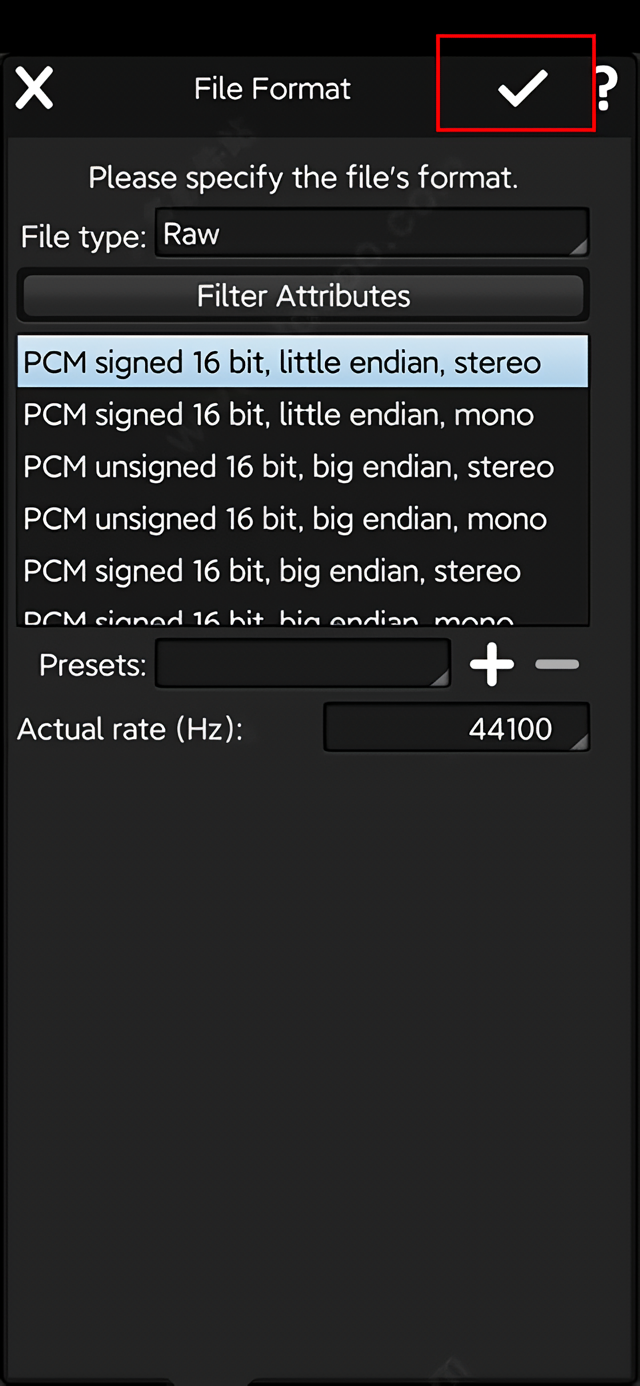Open the Actual rate dropdown showing 44100
Viewport: 640px width, 1386px height.
456,728
